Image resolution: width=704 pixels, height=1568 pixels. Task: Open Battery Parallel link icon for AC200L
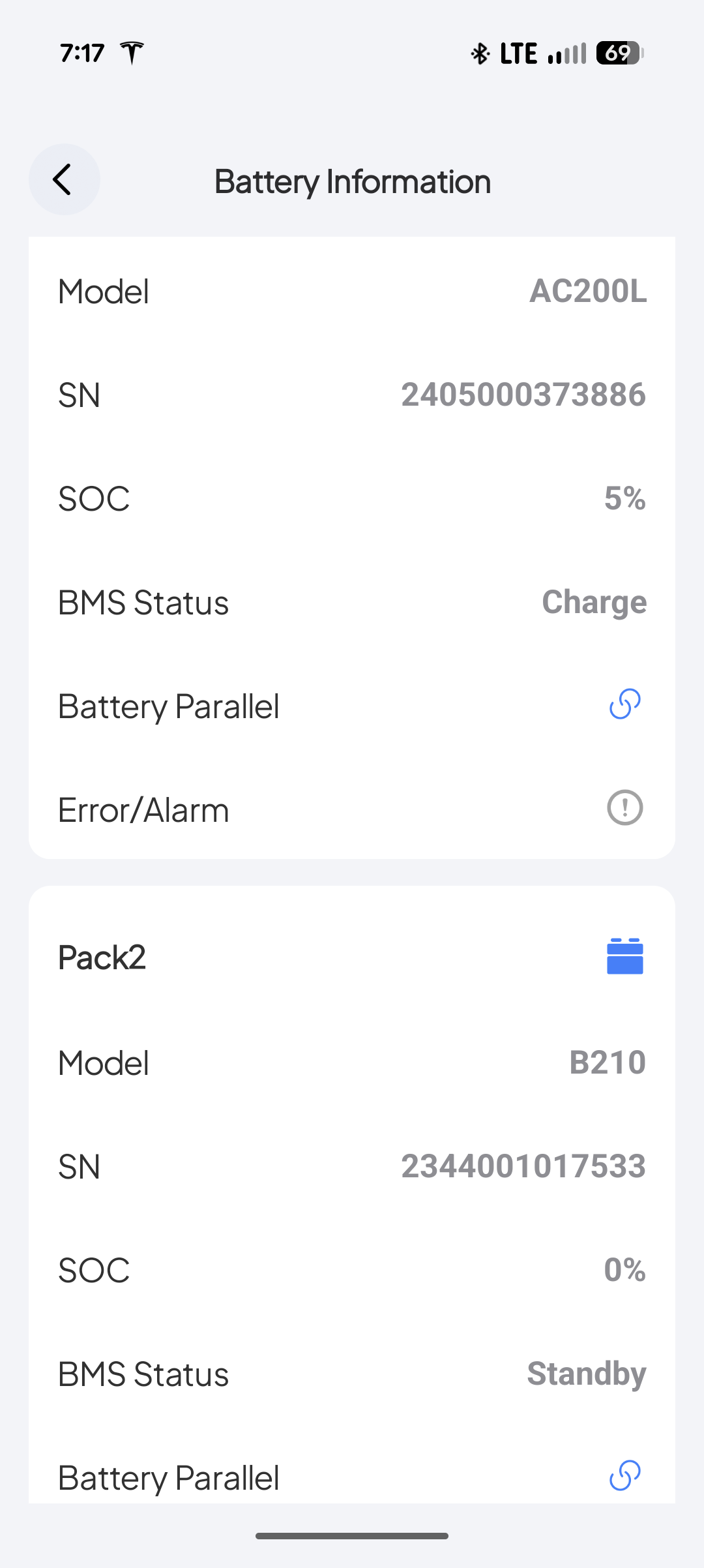[624, 704]
